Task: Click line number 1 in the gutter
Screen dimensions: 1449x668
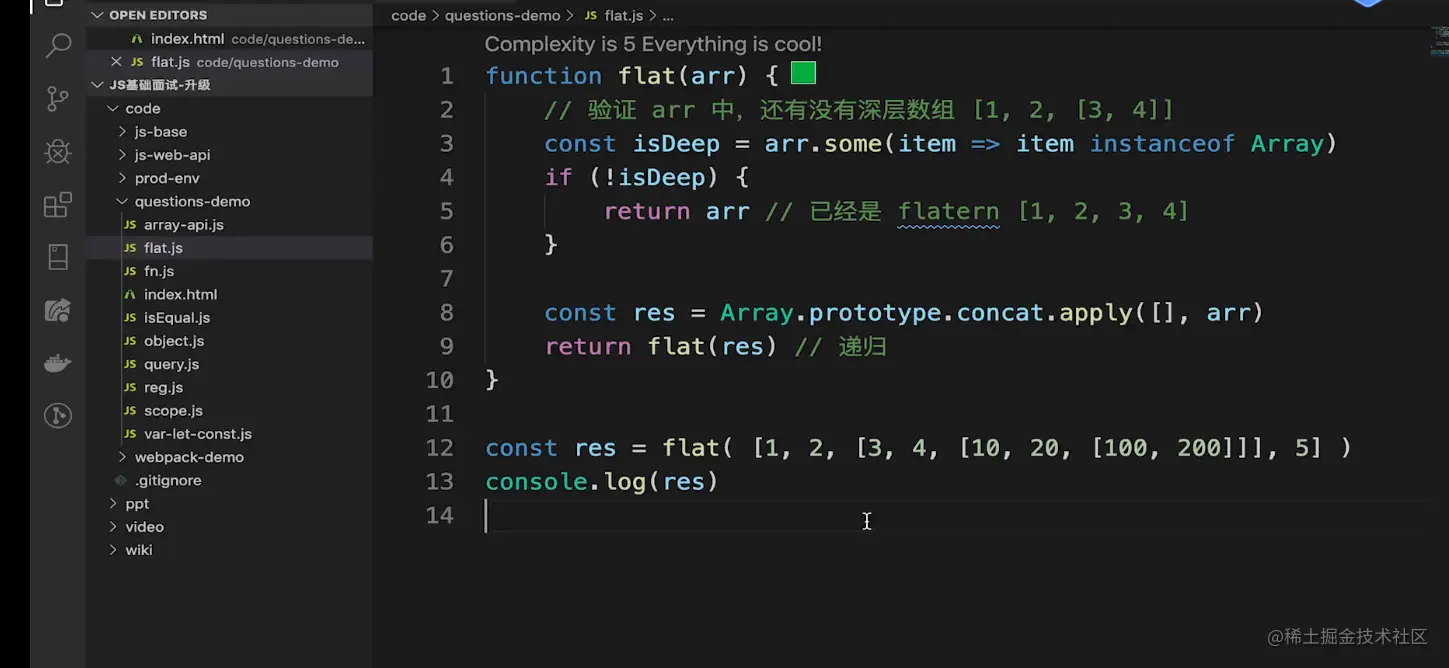Action: pos(446,76)
